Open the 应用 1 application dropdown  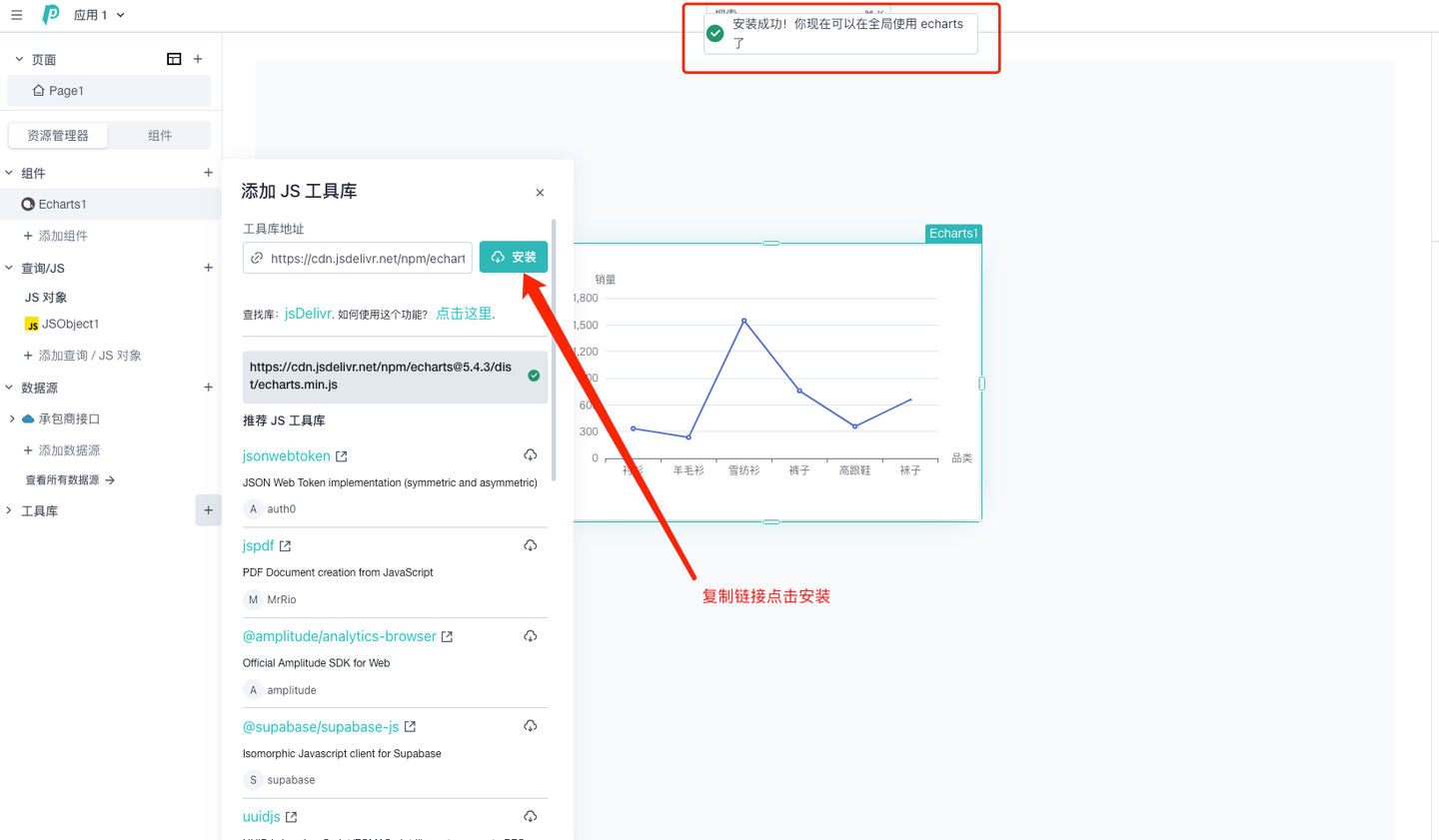(99, 15)
